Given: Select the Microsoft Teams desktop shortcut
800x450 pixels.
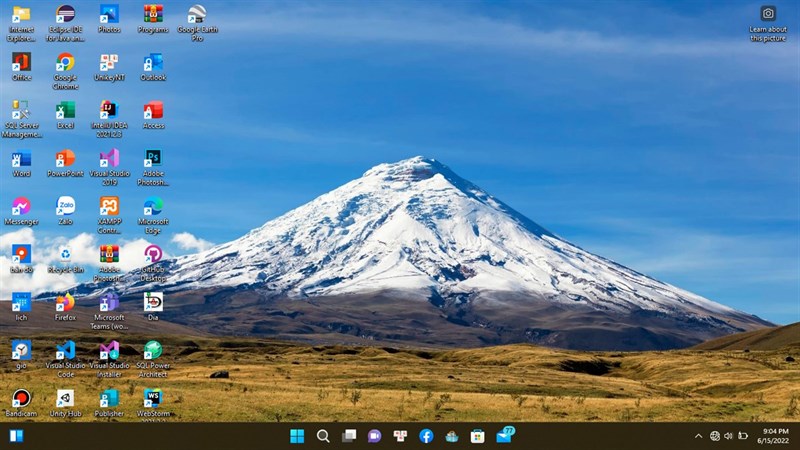Looking at the screenshot, I should click(x=109, y=311).
